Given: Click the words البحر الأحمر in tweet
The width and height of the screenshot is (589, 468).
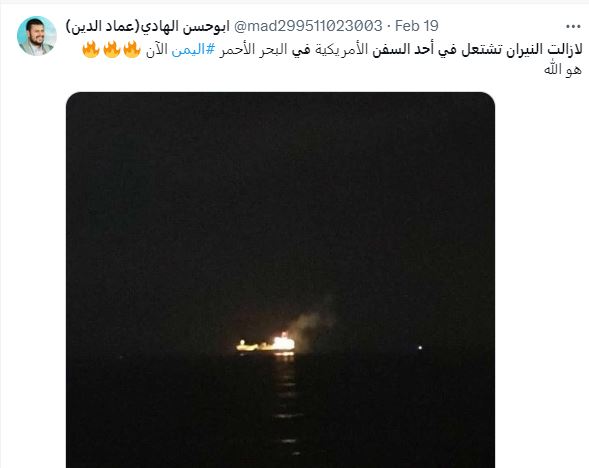Looking at the screenshot, I should coord(253,50).
